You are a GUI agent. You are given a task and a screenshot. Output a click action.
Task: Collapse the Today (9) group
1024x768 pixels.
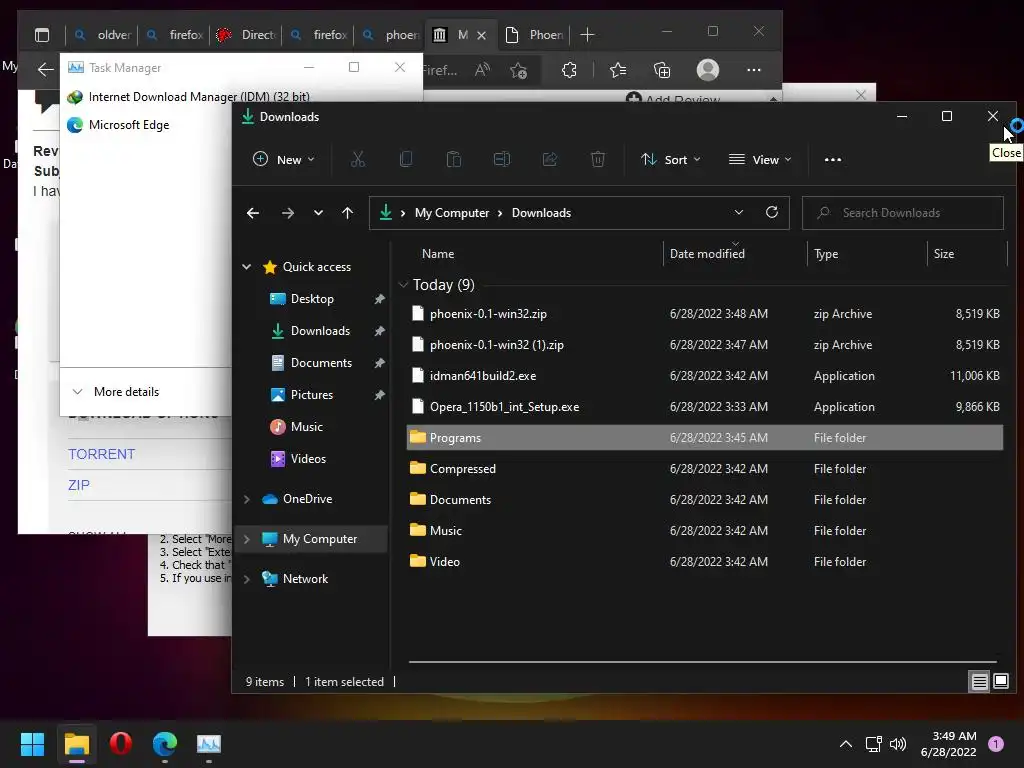pyautogui.click(x=403, y=285)
